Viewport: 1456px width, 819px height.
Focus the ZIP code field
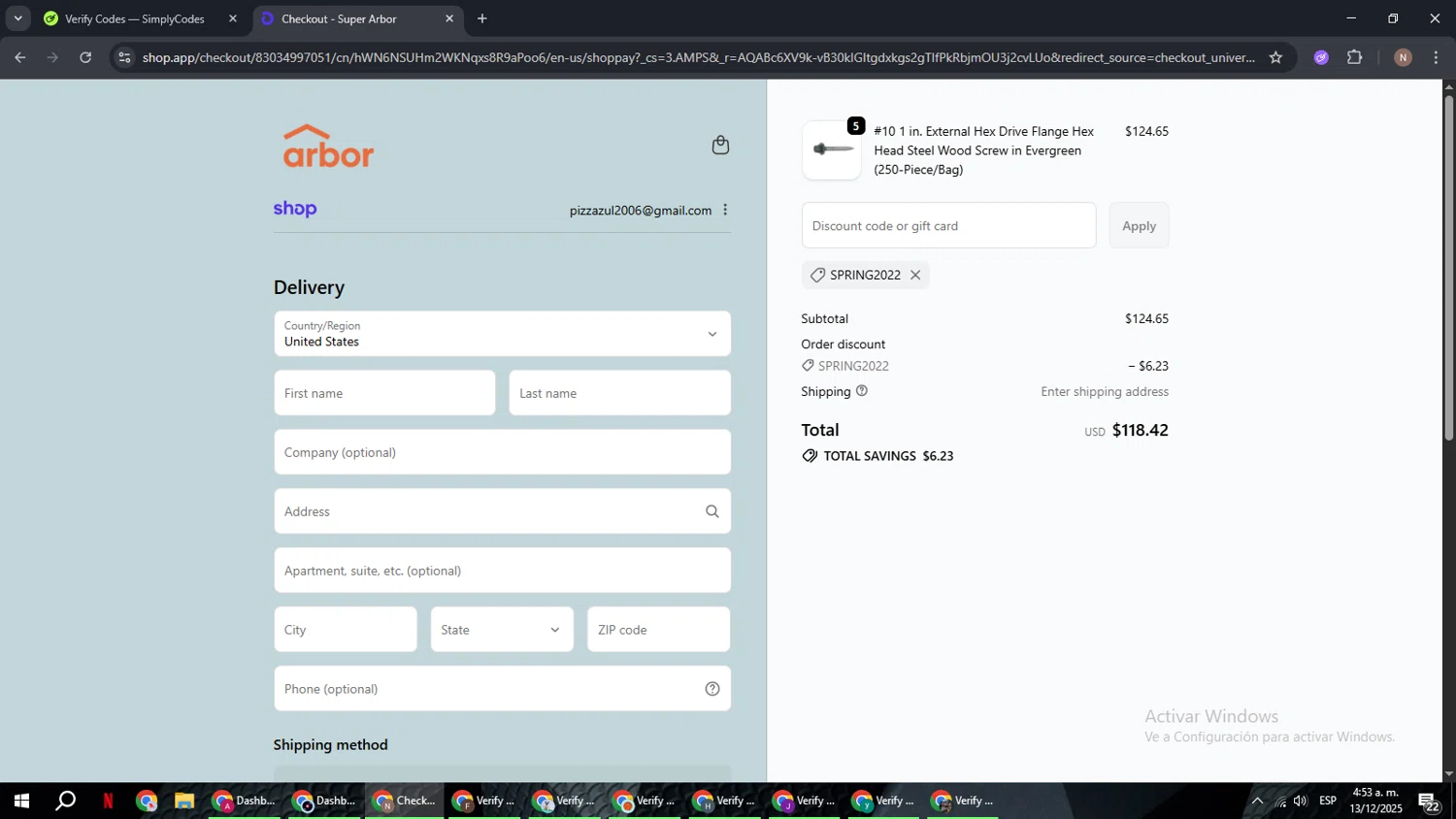coord(659,630)
